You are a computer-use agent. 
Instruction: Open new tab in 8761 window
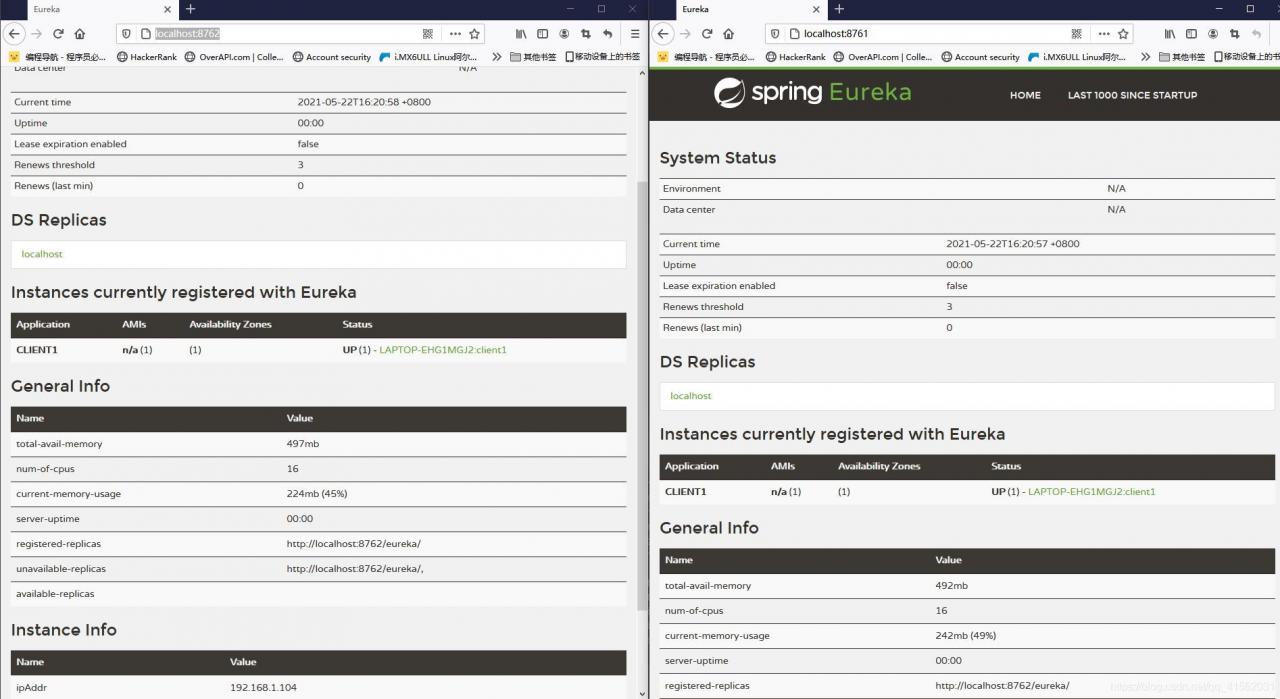pyautogui.click(x=839, y=9)
